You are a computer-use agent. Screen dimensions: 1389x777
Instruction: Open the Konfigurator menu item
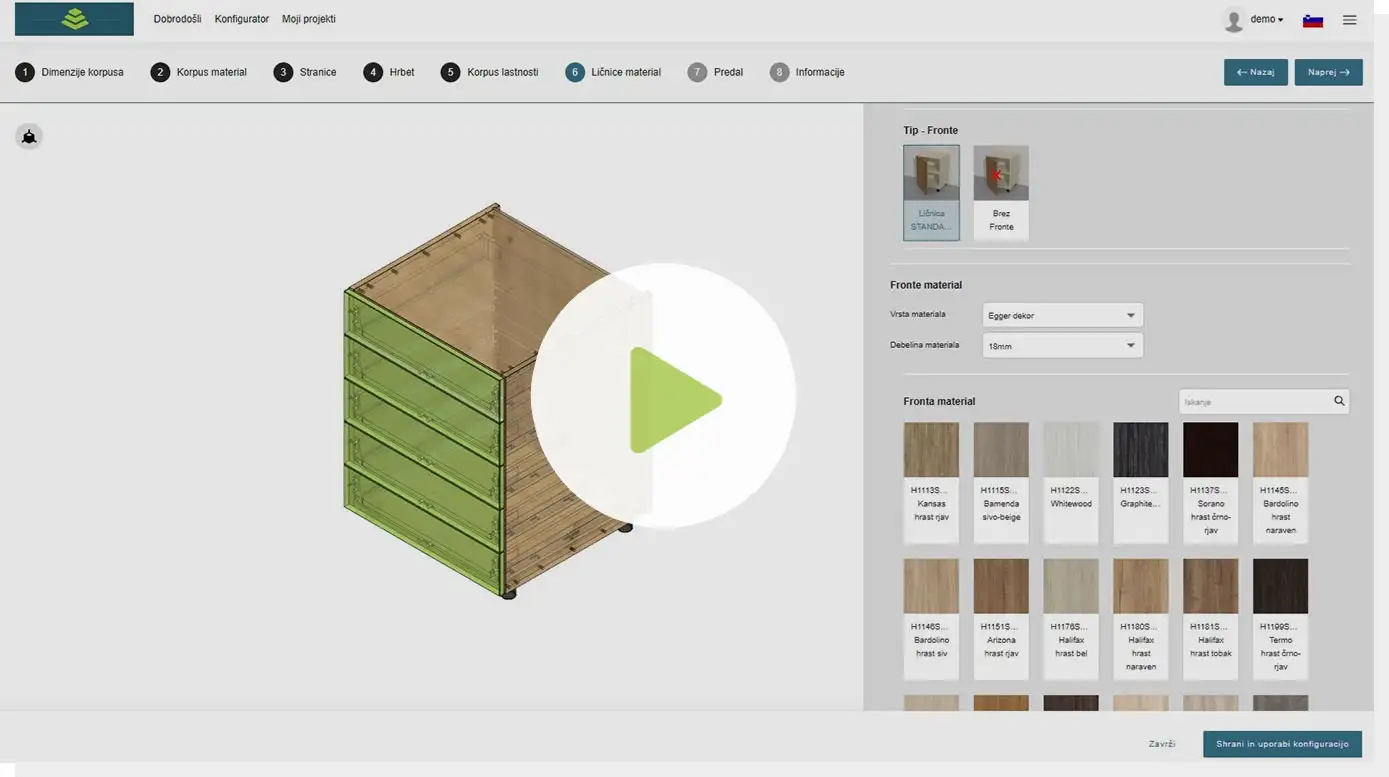[242, 19]
